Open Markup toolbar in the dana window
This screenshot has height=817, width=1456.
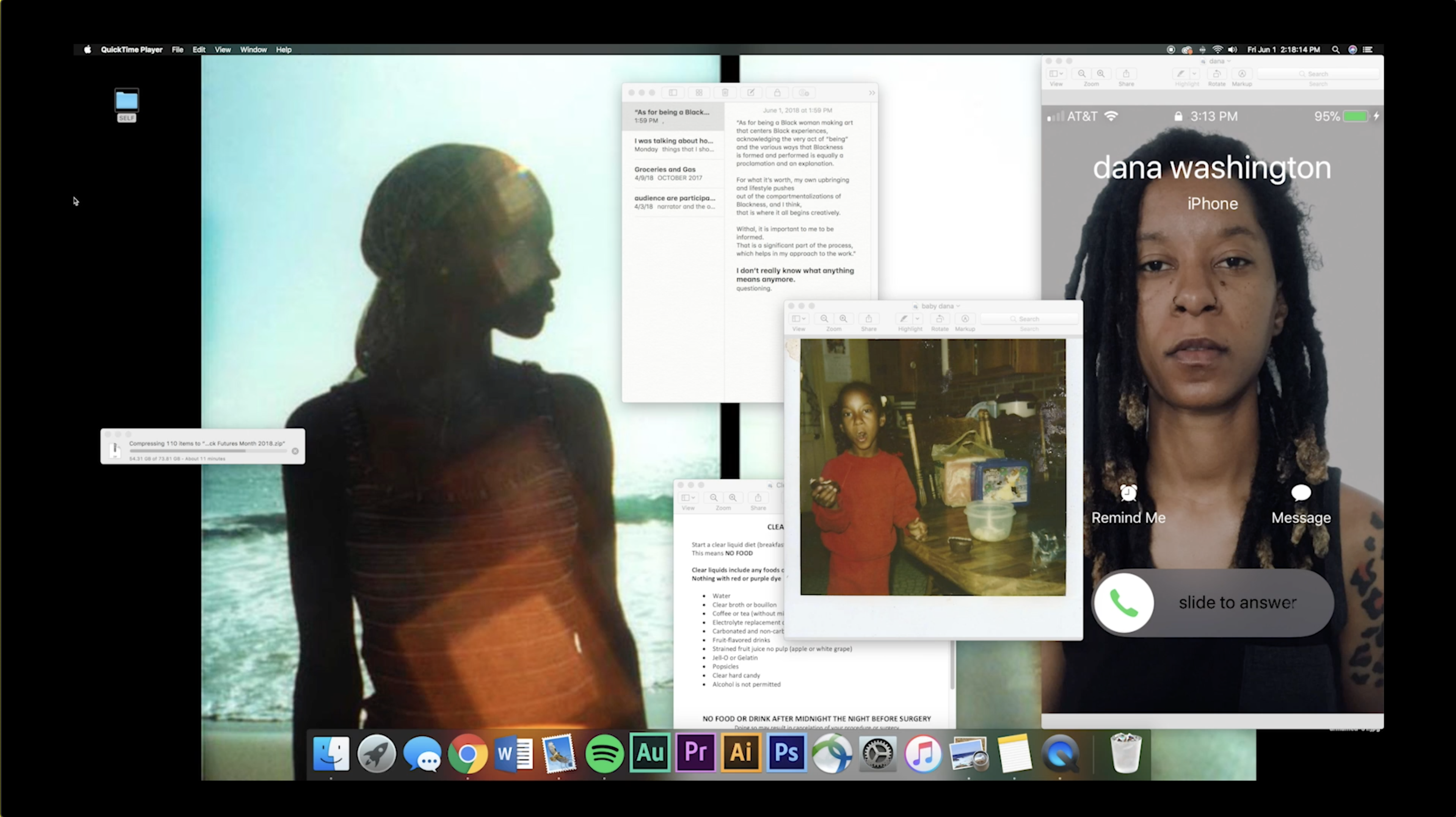tap(1242, 74)
